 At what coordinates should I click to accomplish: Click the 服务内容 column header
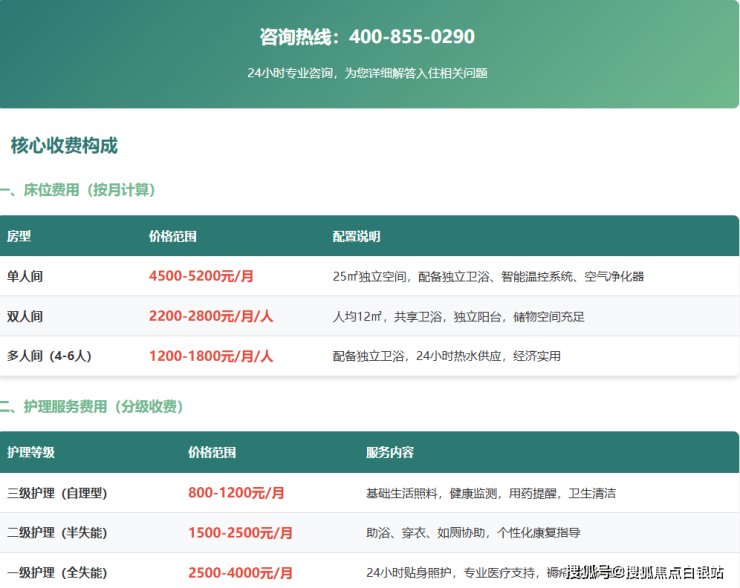[390, 452]
